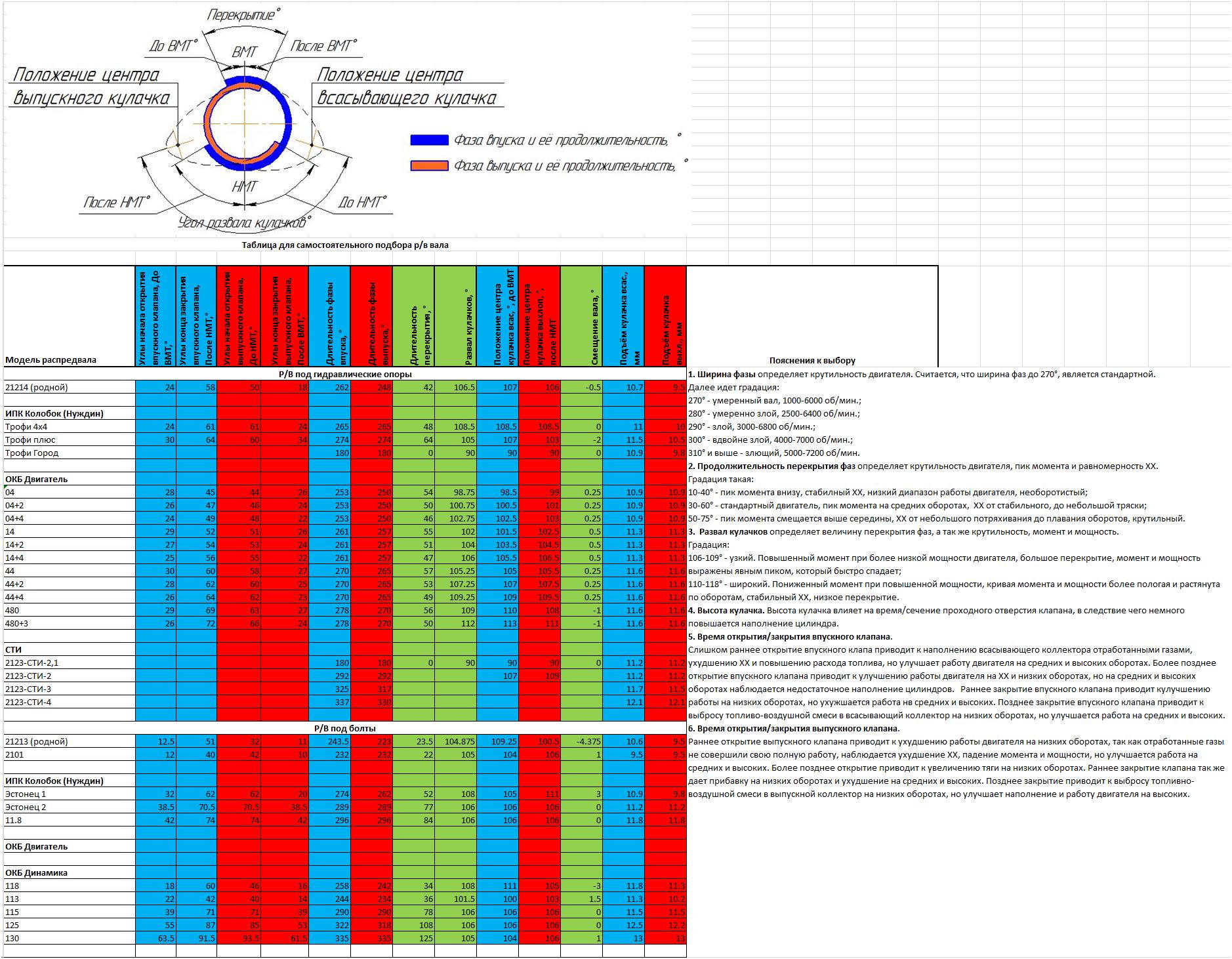Select title 'Таблица для самостоятельного подбора р/в вала'
This screenshot has width=1232, height=959.
pos(345,245)
